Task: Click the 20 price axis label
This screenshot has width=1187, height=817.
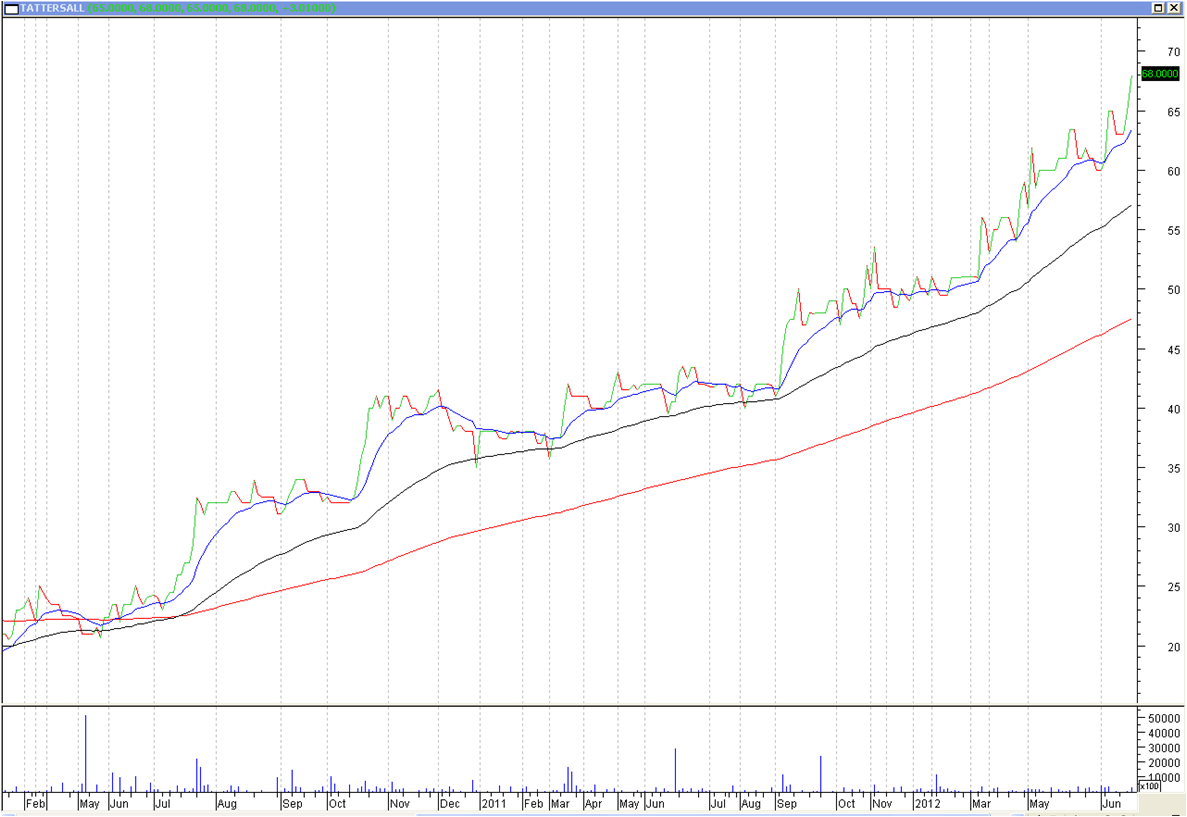Action: pos(1173,647)
